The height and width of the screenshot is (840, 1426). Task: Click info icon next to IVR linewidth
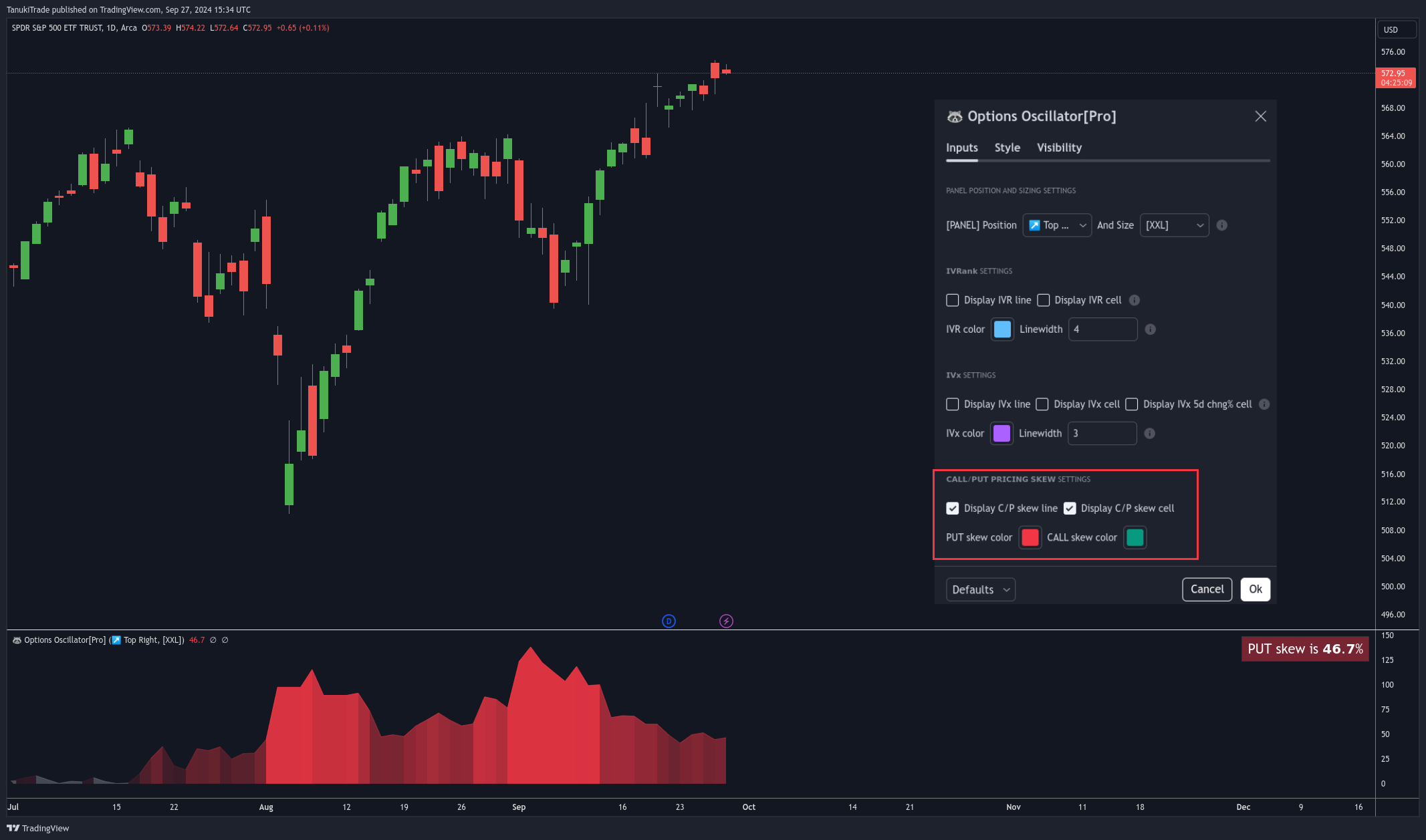(1150, 329)
